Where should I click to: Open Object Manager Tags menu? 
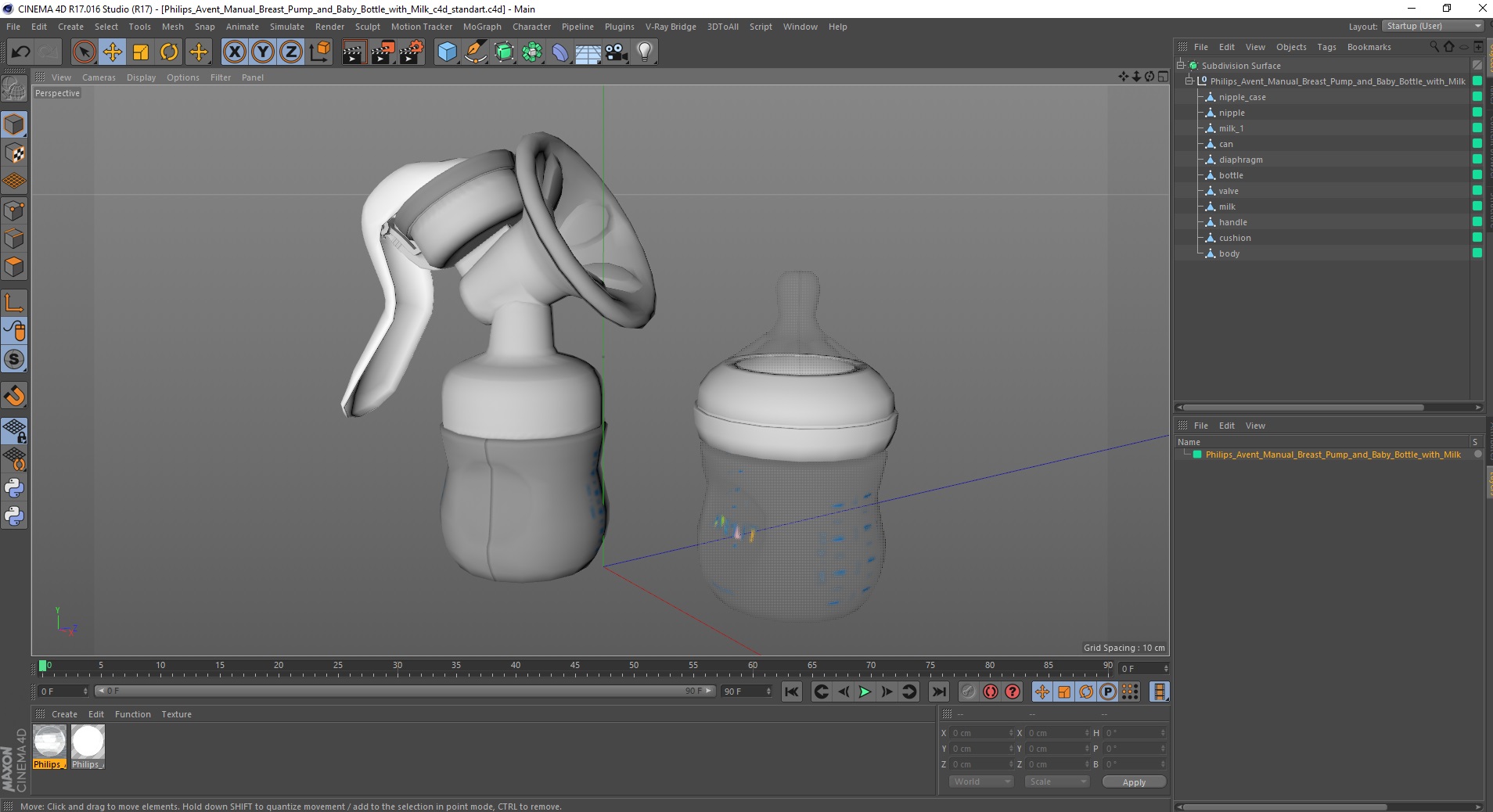point(1326,47)
